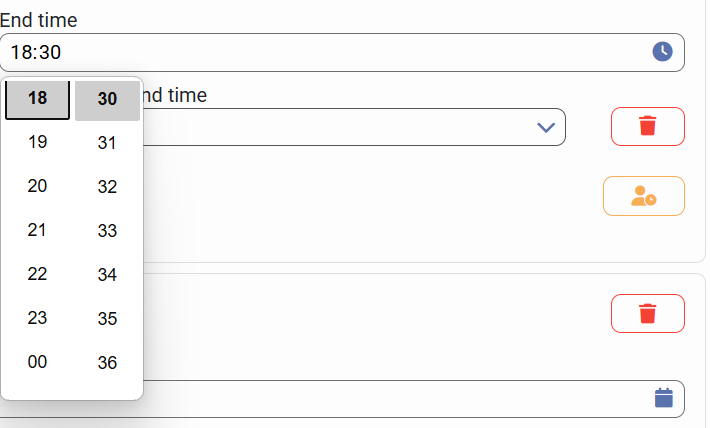Click the orange user clock button
The height and width of the screenshot is (428, 710).
[x=644, y=196]
